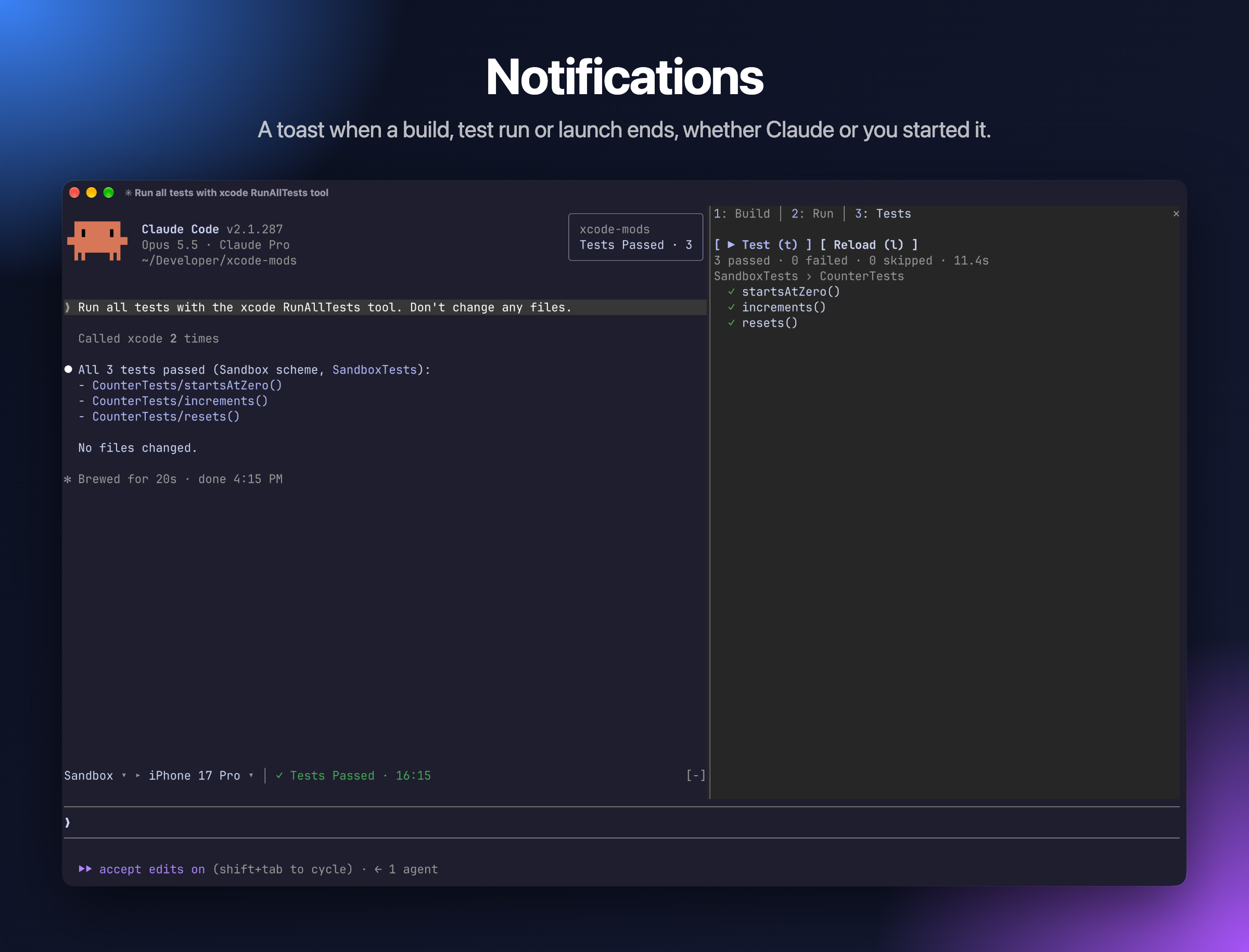Open the CounterTests/increments() link
Screen dimensions: 1249x952
[180, 401]
